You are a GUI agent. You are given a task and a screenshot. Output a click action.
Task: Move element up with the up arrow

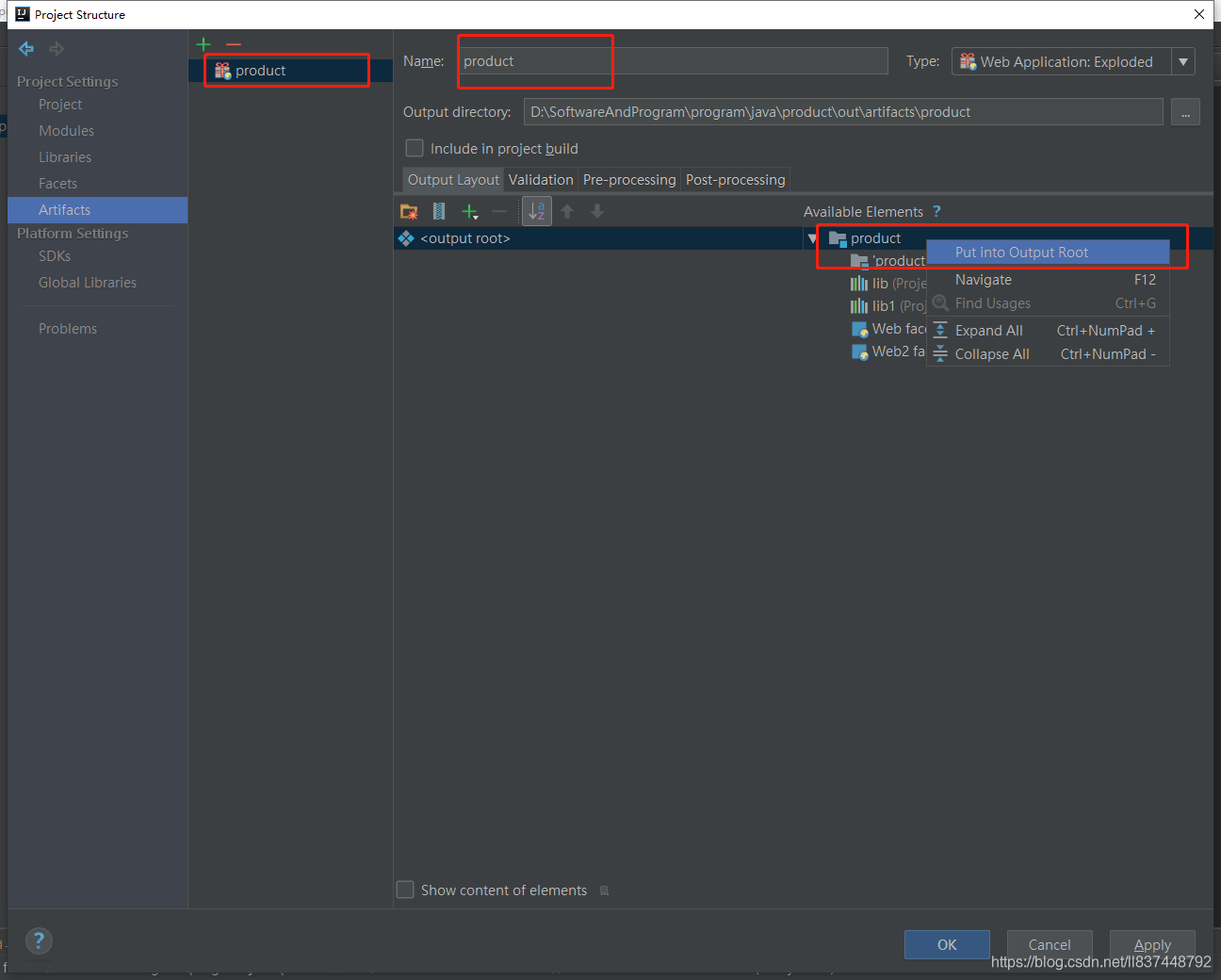pyautogui.click(x=567, y=211)
